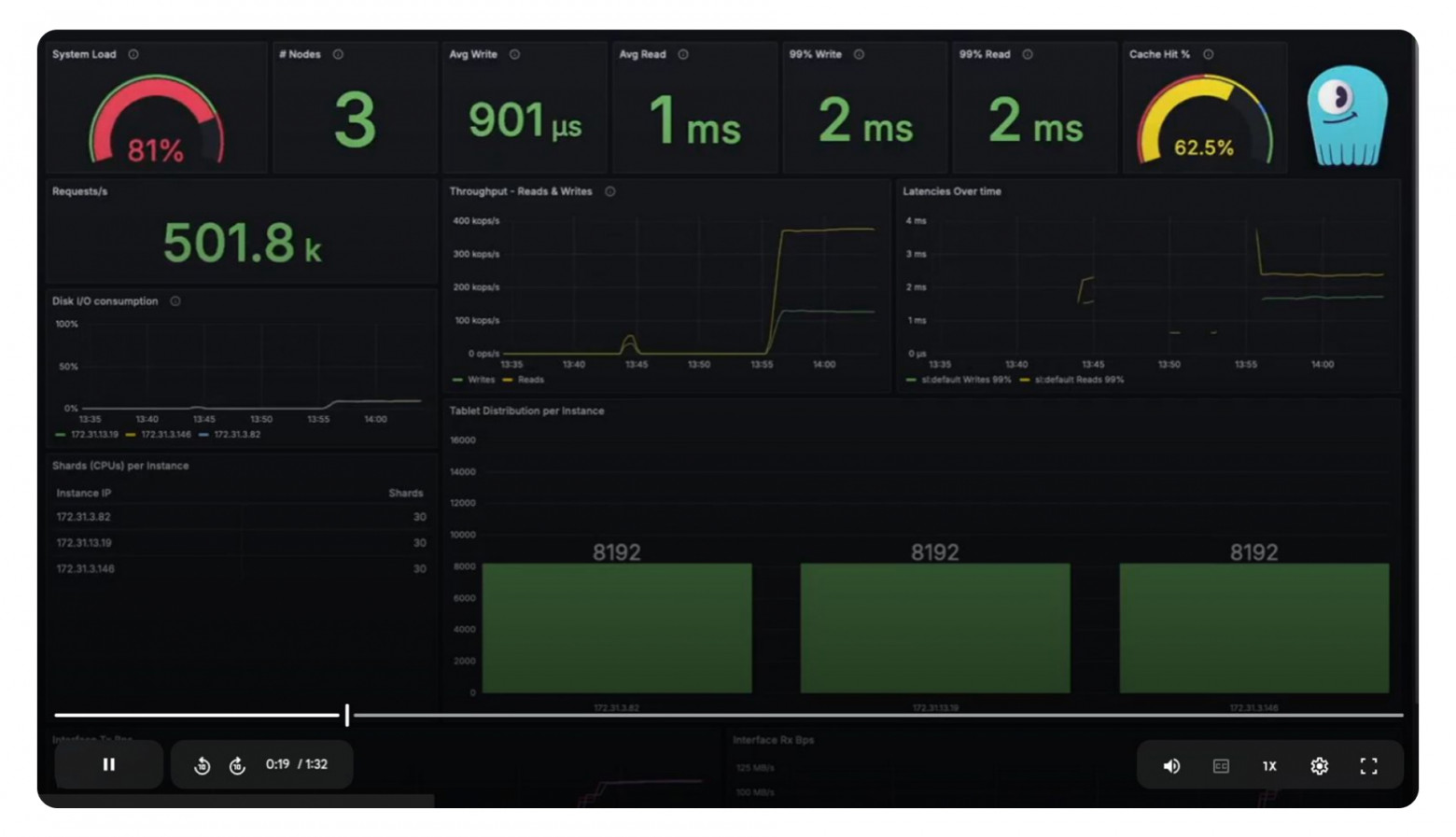This screenshot has height=837, width=1456.
Task: Open the 1X playback speed menu
Action: point(1268,765)
